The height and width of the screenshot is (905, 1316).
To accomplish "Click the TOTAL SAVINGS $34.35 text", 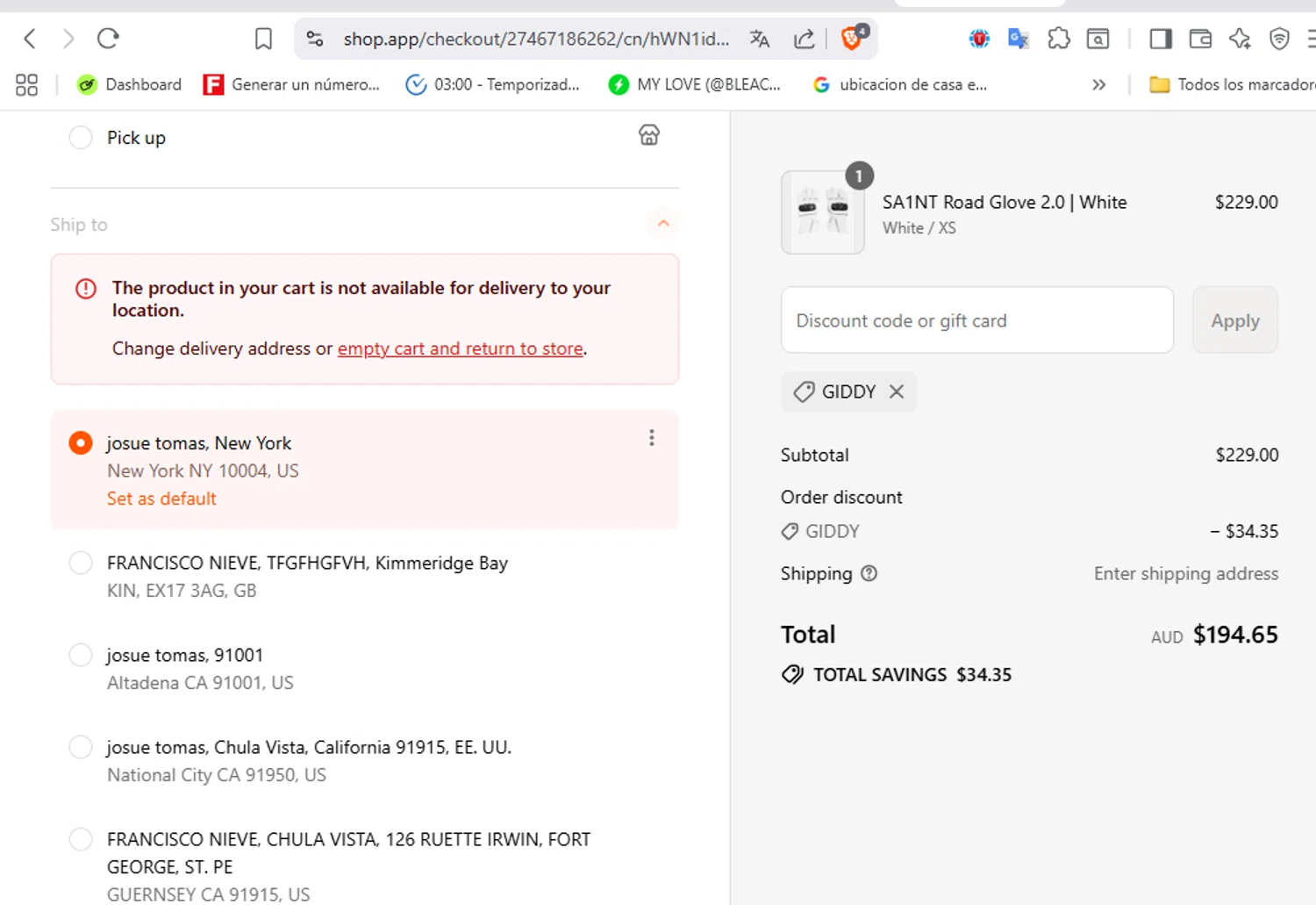I will coord(912,674).
